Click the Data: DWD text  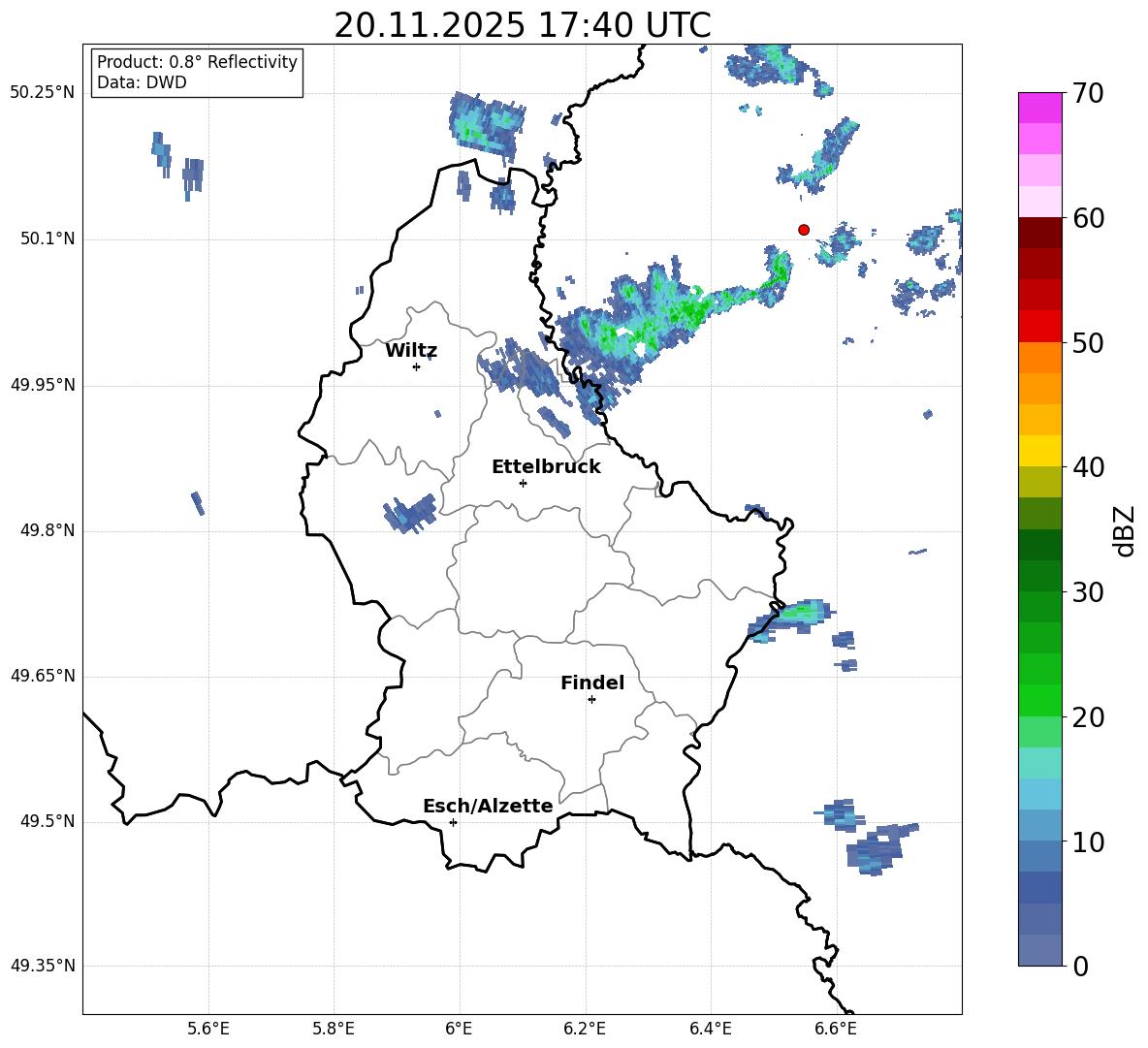[142, 82]
